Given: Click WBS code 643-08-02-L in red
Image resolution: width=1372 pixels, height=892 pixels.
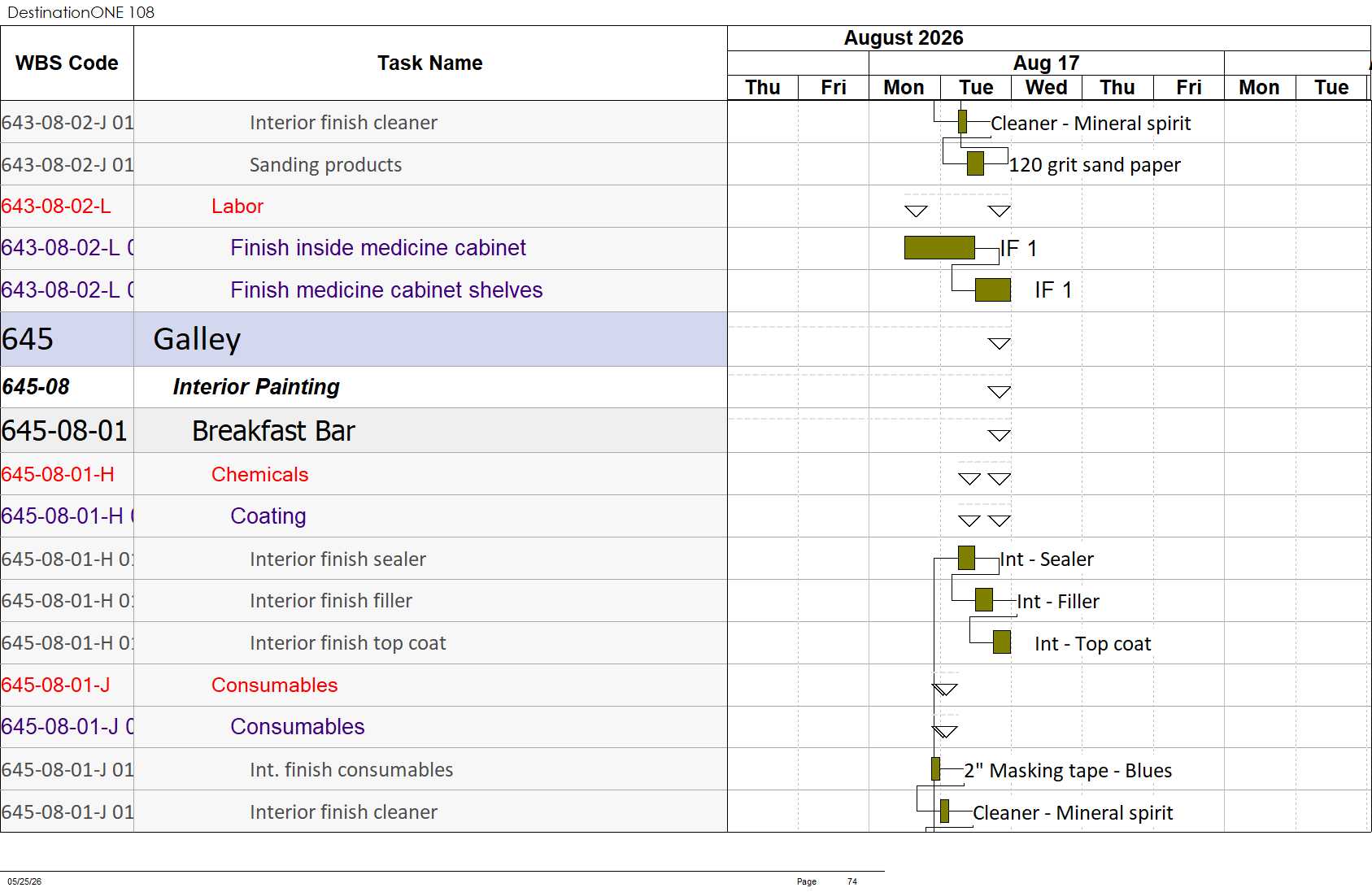Looking at the screenshot, I should 56,207.
